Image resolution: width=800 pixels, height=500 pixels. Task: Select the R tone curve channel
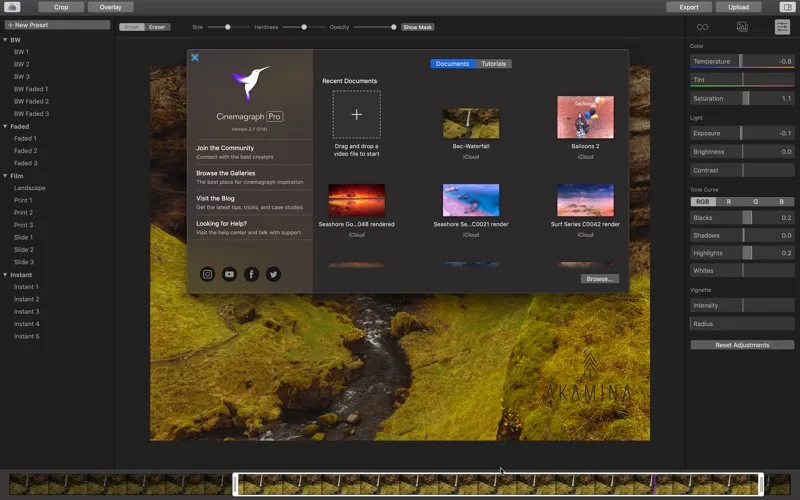tap(729, 202)
